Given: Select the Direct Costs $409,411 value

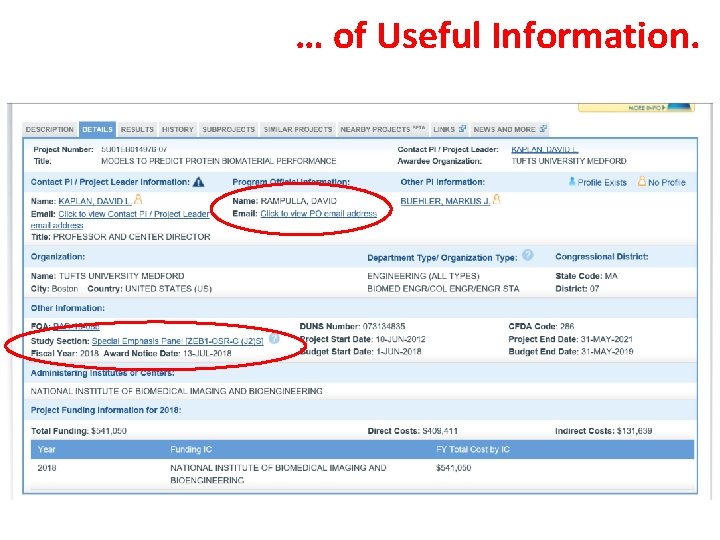Looking at the screenshot, I should tap(440, 431).
